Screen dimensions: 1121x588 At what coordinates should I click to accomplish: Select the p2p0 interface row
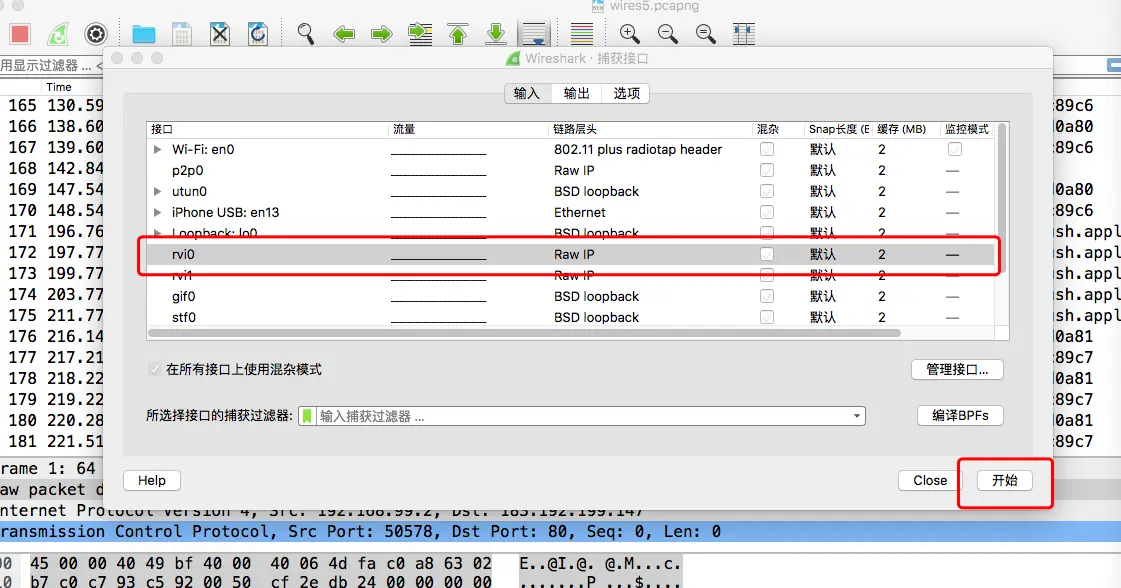[571, 170]
